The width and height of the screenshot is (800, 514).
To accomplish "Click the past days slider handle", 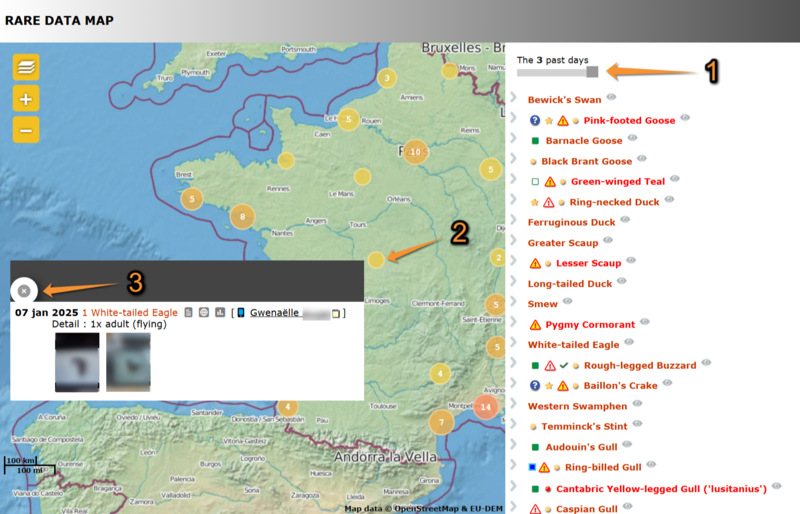I will coord(593,72).
